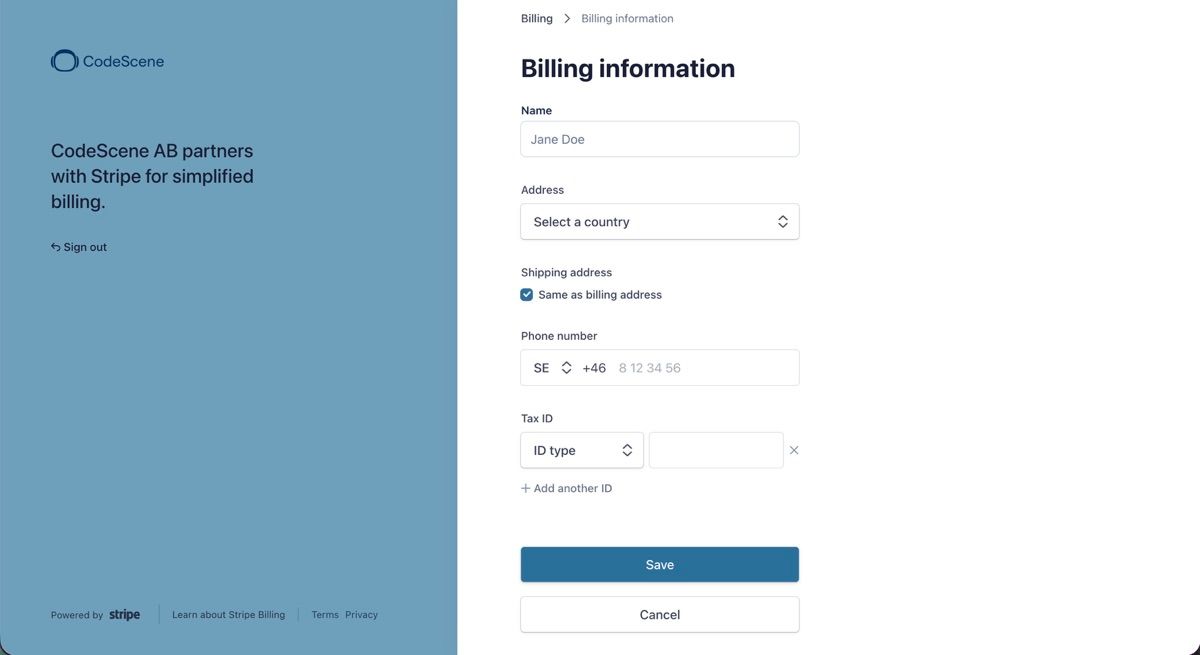
Task: Click the CodeScene logo icon
Action: [x=64, y=61]
